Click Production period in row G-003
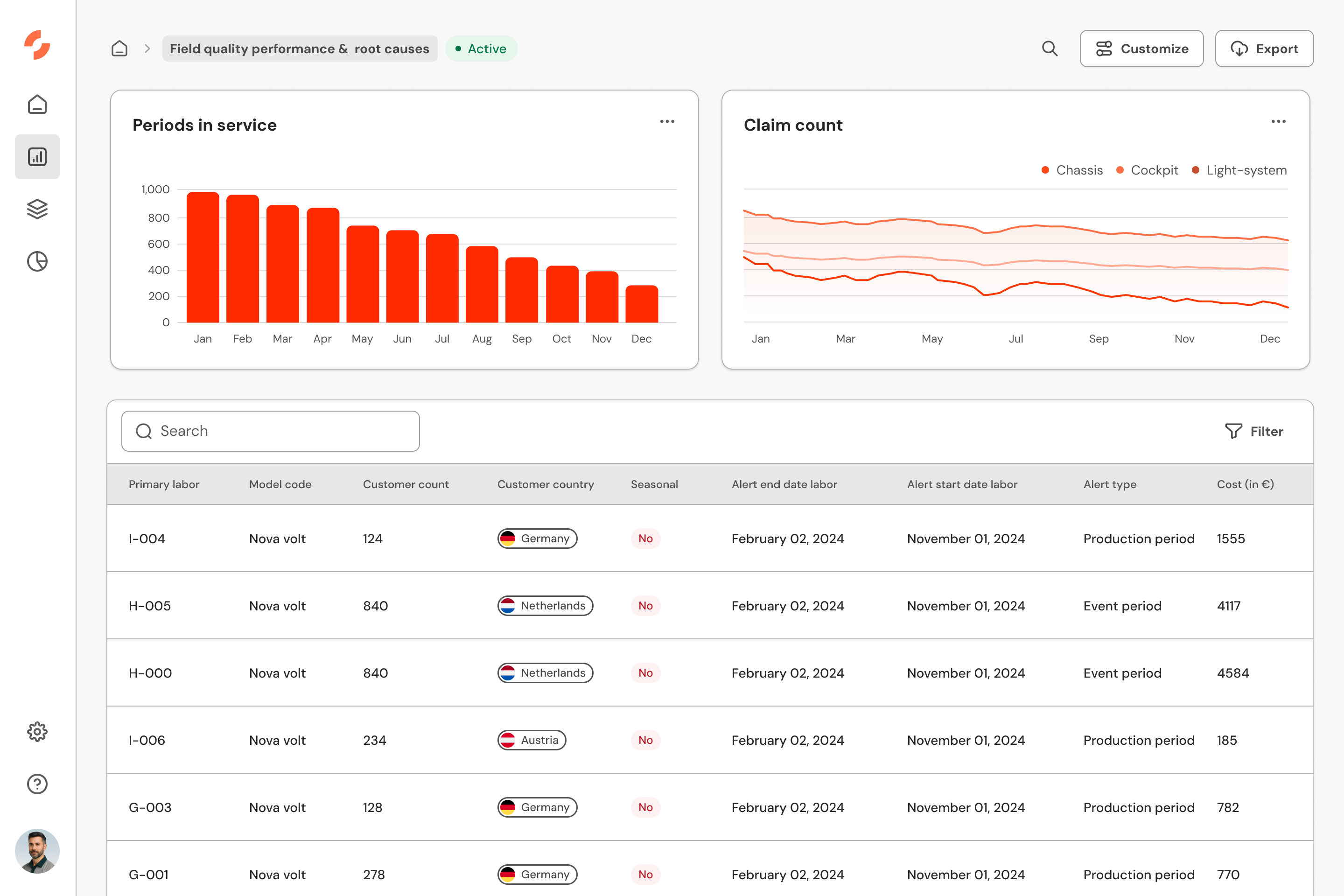This screenshot has width=1344, height=896. [1139, 807]
